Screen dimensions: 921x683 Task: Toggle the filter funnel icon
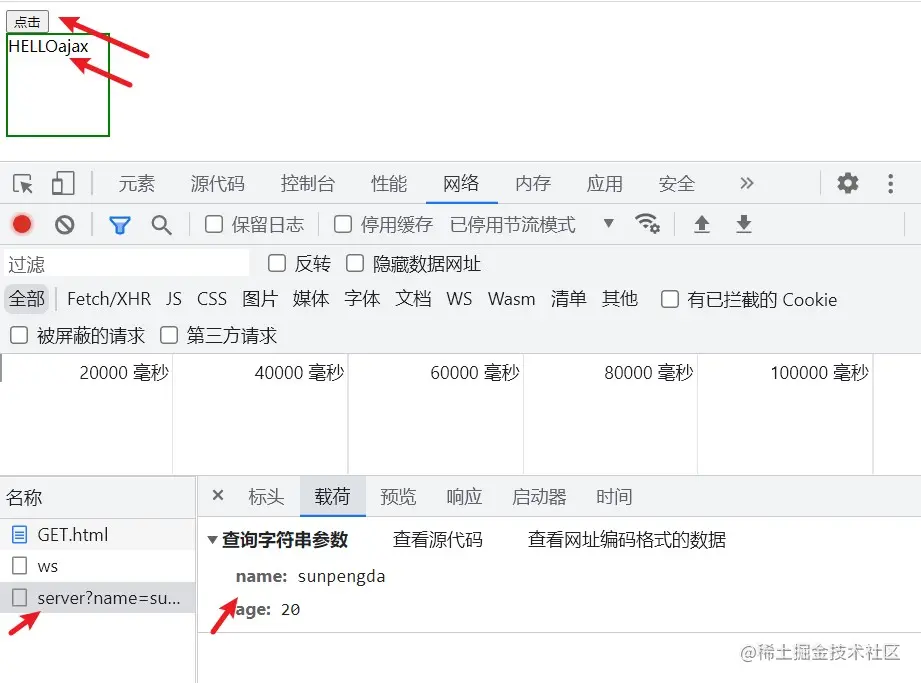point(119,225)
